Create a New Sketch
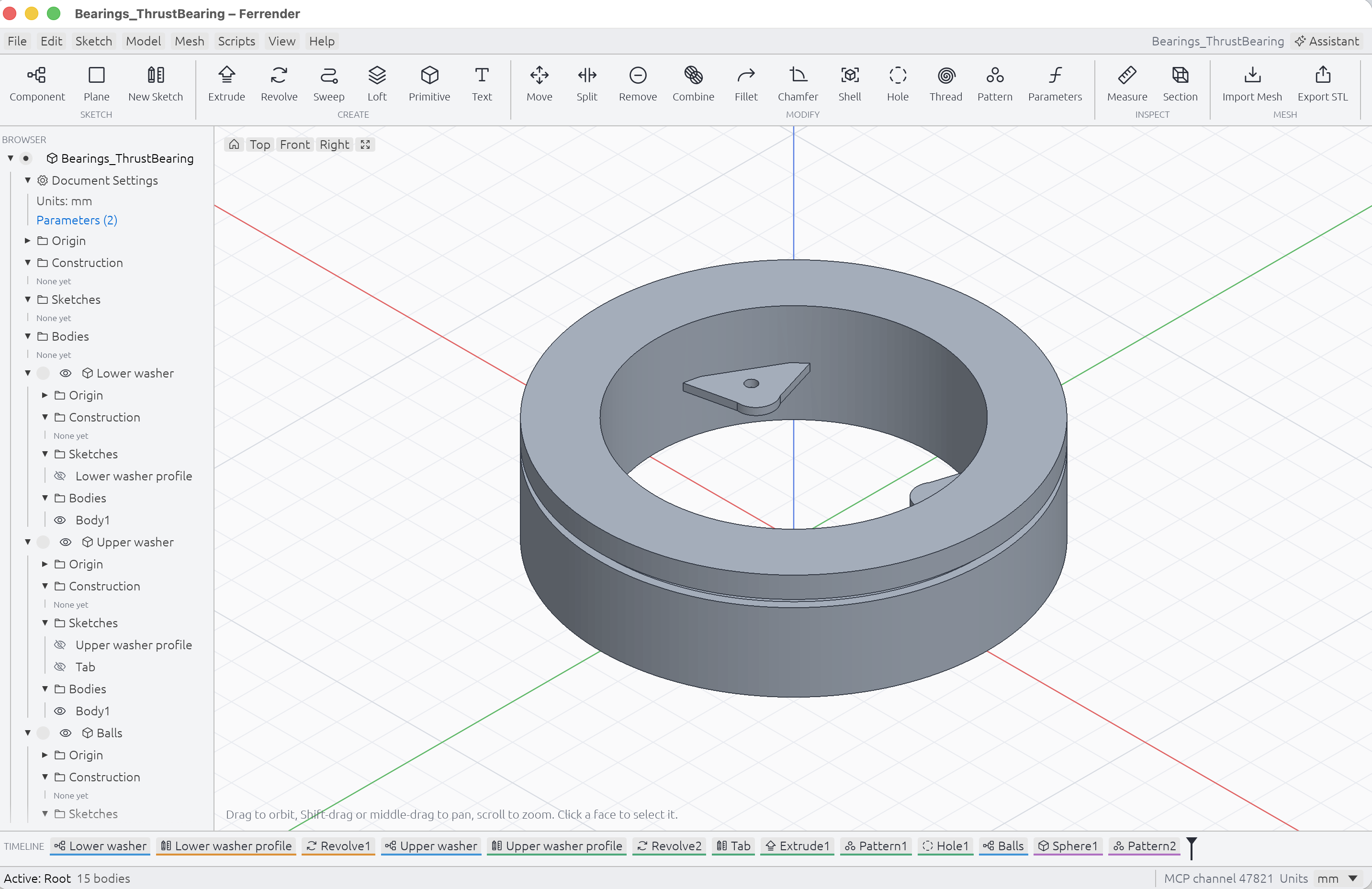This screenshot has height=889, width=1372. pyautogui.click(x=156, y=84)
